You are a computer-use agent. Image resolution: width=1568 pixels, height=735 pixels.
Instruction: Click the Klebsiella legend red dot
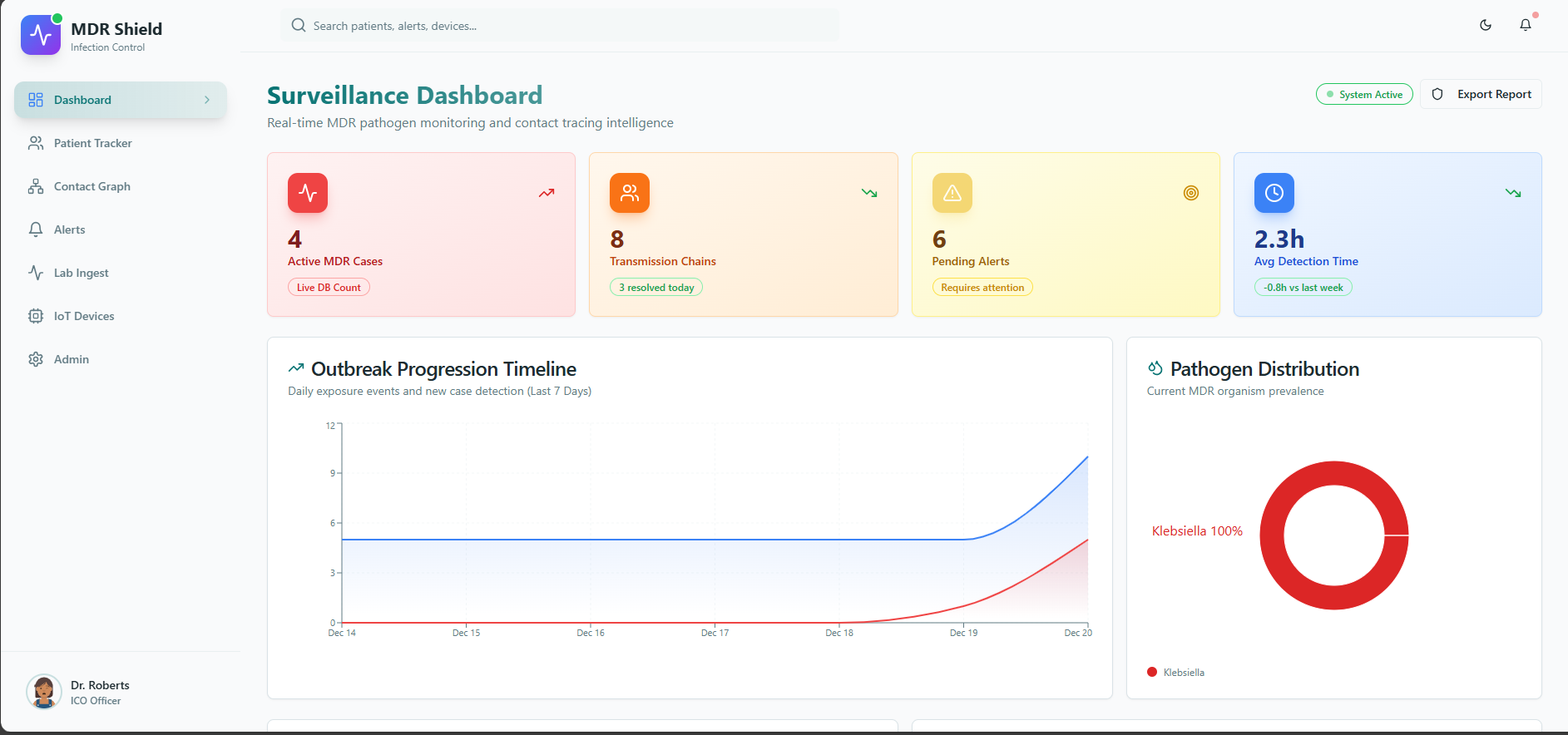1152,672
